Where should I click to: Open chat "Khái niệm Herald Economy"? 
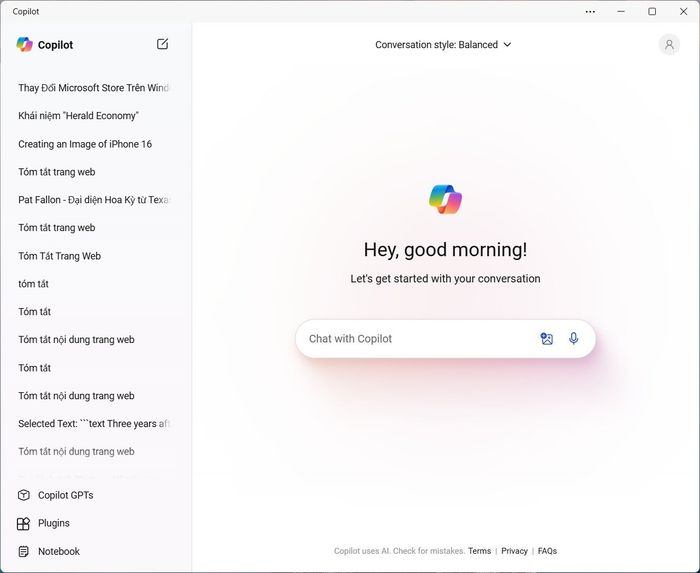pos(79,116)
